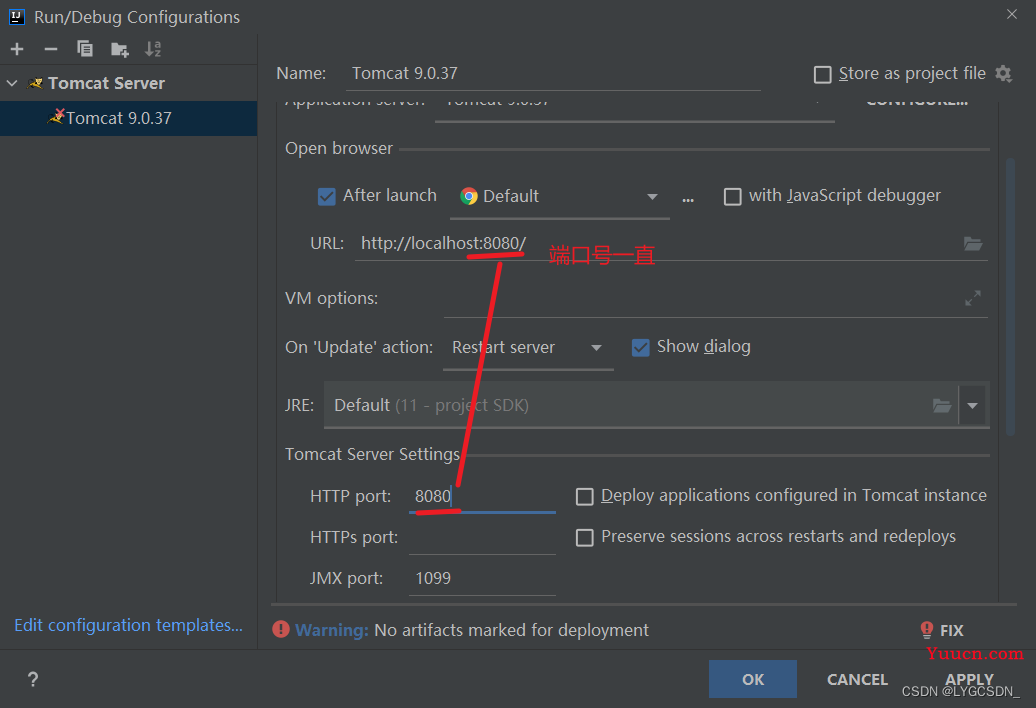The height and width of the screenshot is (708, 1036).
Task: Add new configuration with plus icon
Action: [x=17, y=49]
